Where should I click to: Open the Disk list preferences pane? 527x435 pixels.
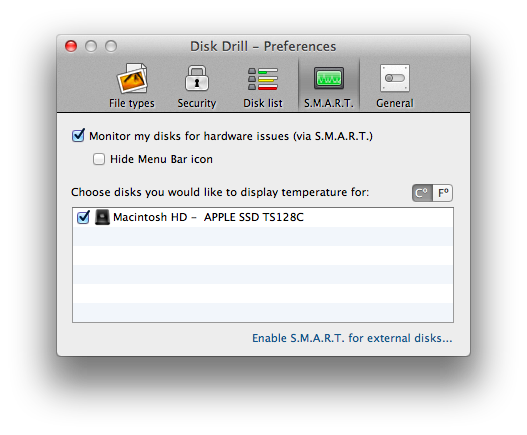point(263,86)
